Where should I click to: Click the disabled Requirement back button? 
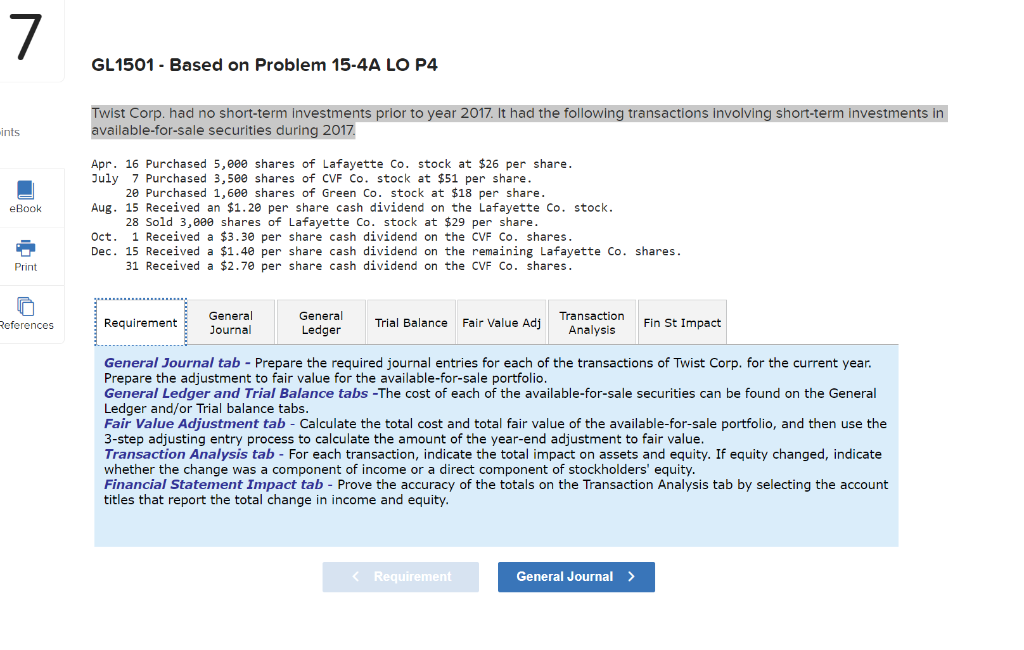pyautogui.click(x=400, y=577)
